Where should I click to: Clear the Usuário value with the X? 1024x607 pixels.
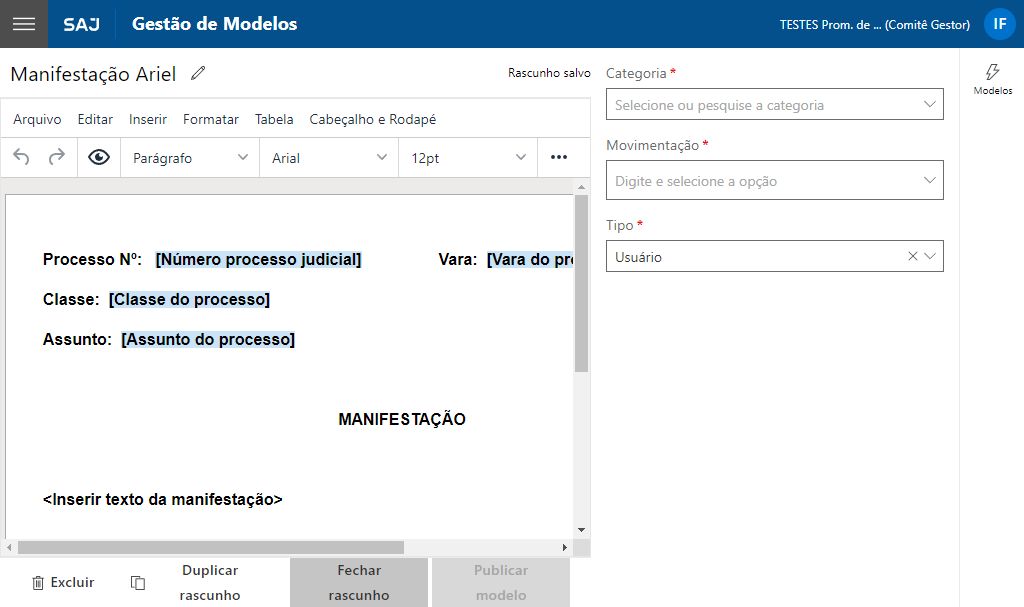coord(912,257)
